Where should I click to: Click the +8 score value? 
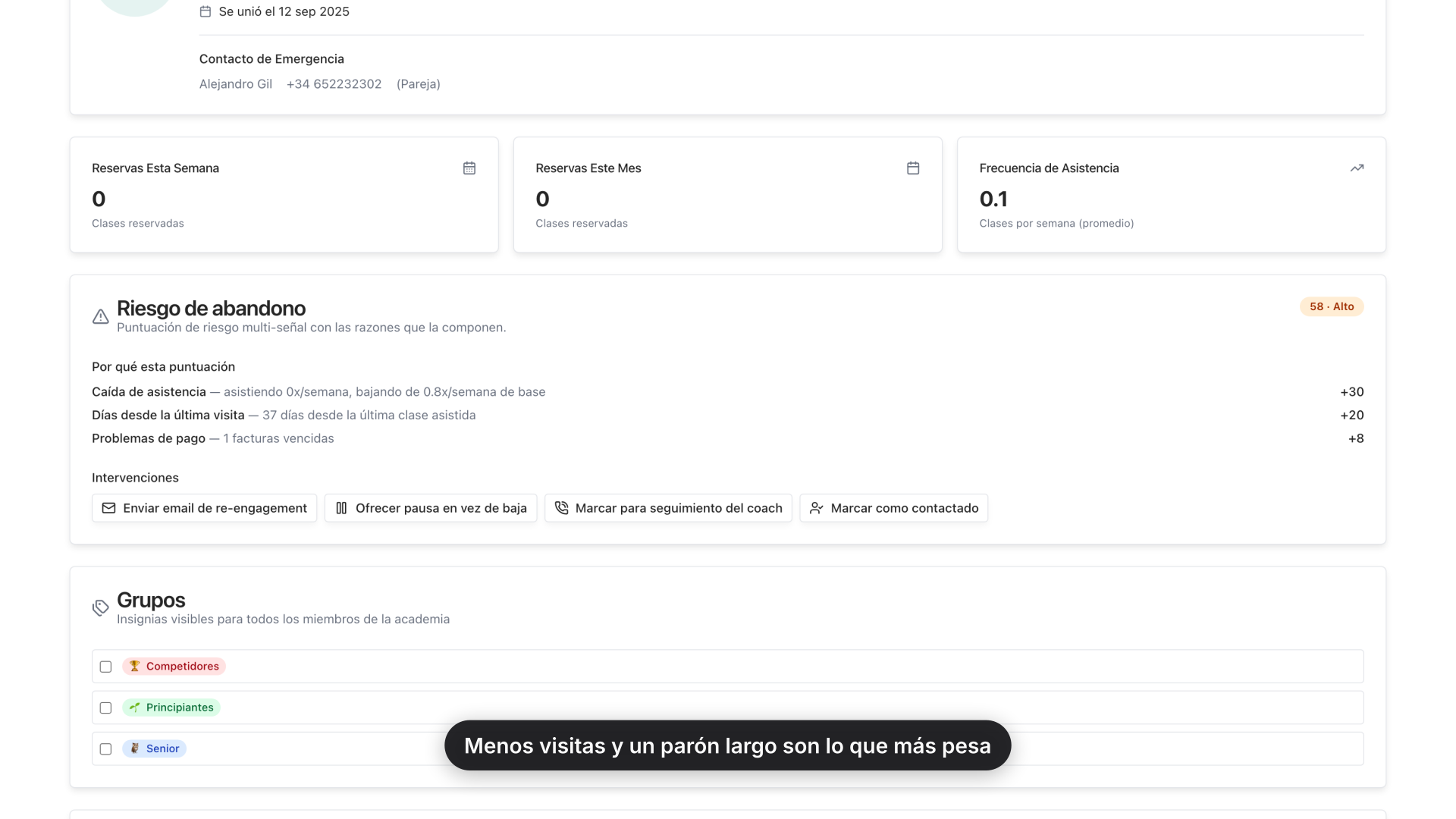[1356, 438]
